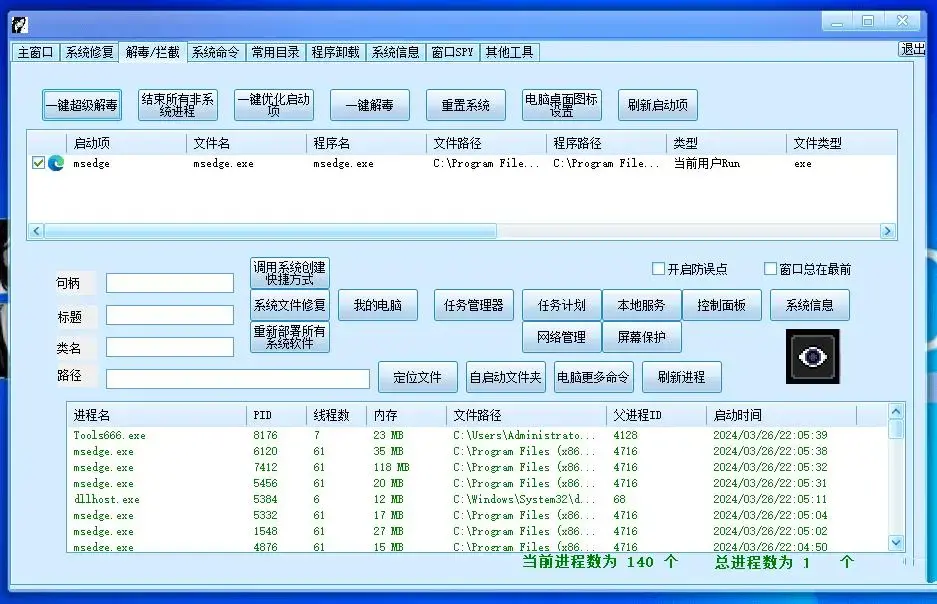Uncheck the msedge startup item
Image resolution: width=937 pixels, height=604 pixels.
[38, 163]
